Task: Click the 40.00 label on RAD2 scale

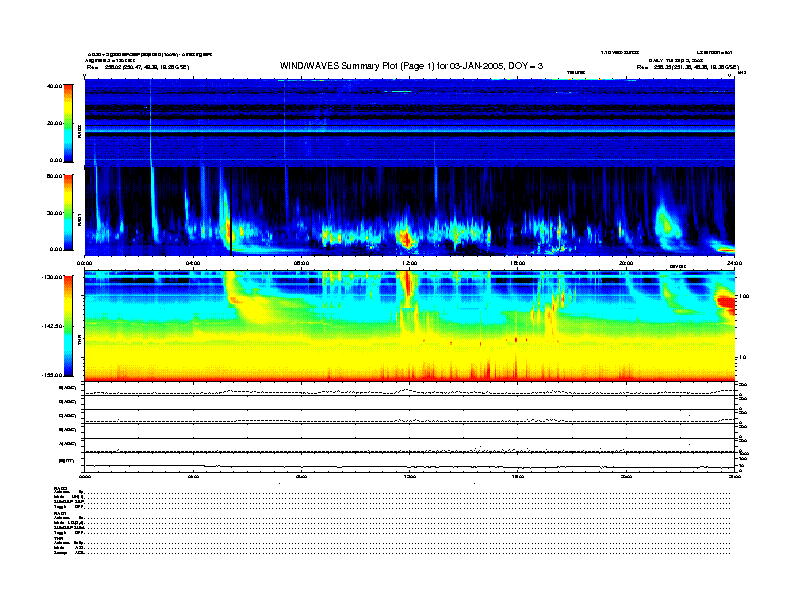Action: pos(54,86)
